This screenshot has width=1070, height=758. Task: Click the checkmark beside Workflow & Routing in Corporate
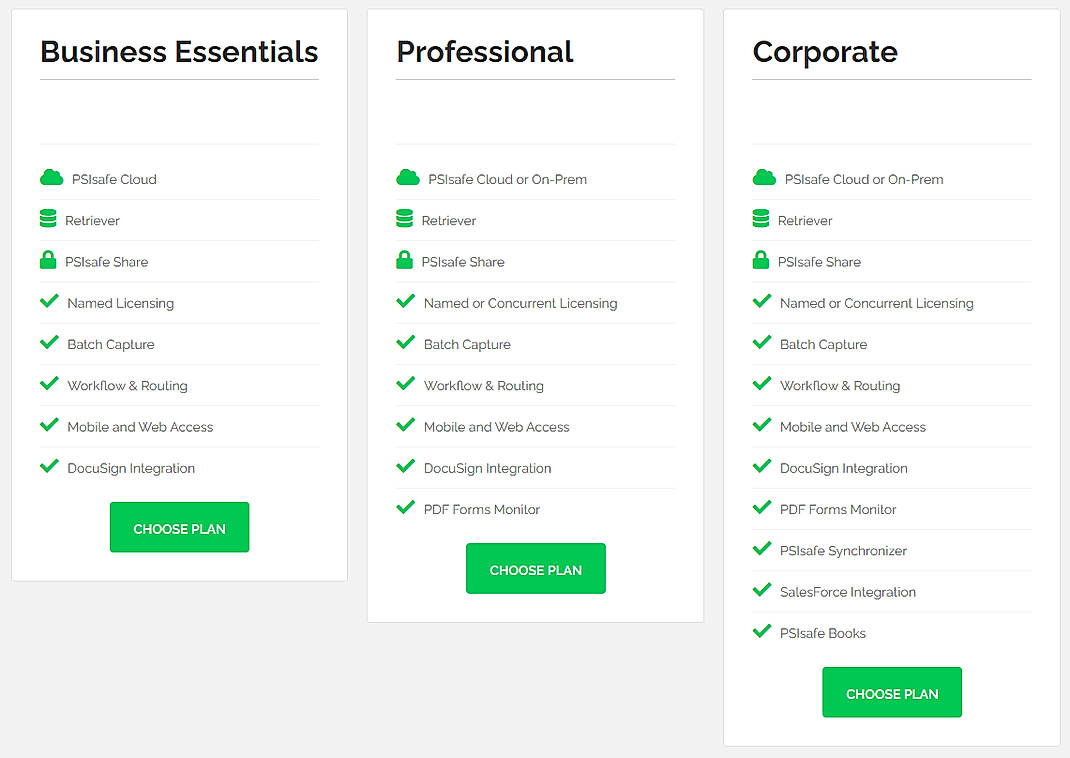click(762, 384)
